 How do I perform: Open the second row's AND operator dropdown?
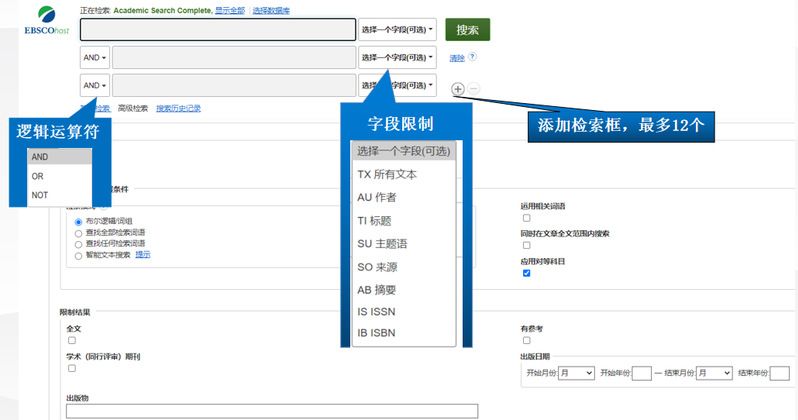pyautogui.click(x=95, y=58)
